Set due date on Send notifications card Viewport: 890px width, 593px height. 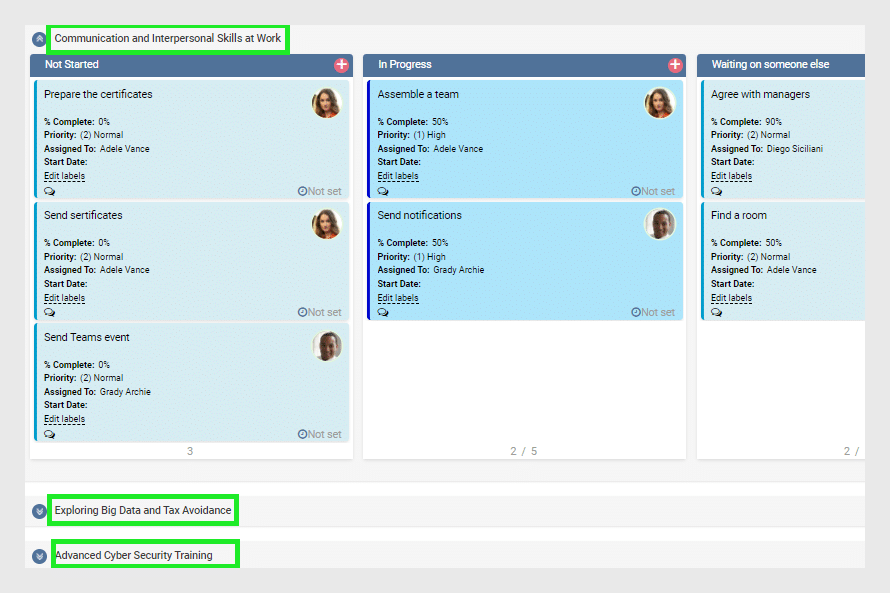click(x=653, y=312)
